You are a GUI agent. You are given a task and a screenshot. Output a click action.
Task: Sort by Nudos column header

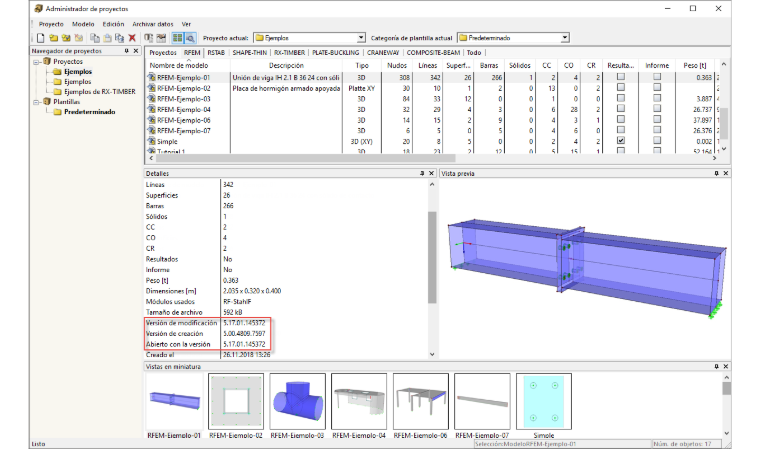coord(397,65)
